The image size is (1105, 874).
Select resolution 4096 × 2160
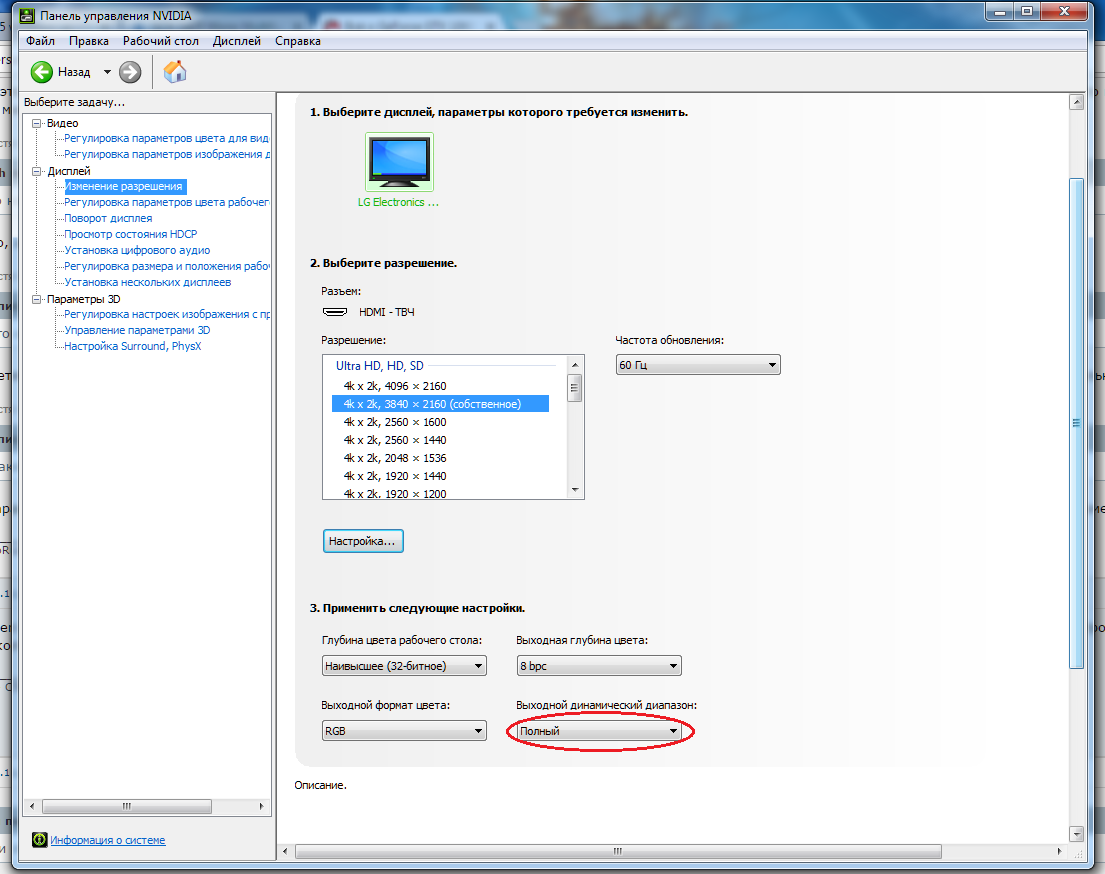click(440, 386)
